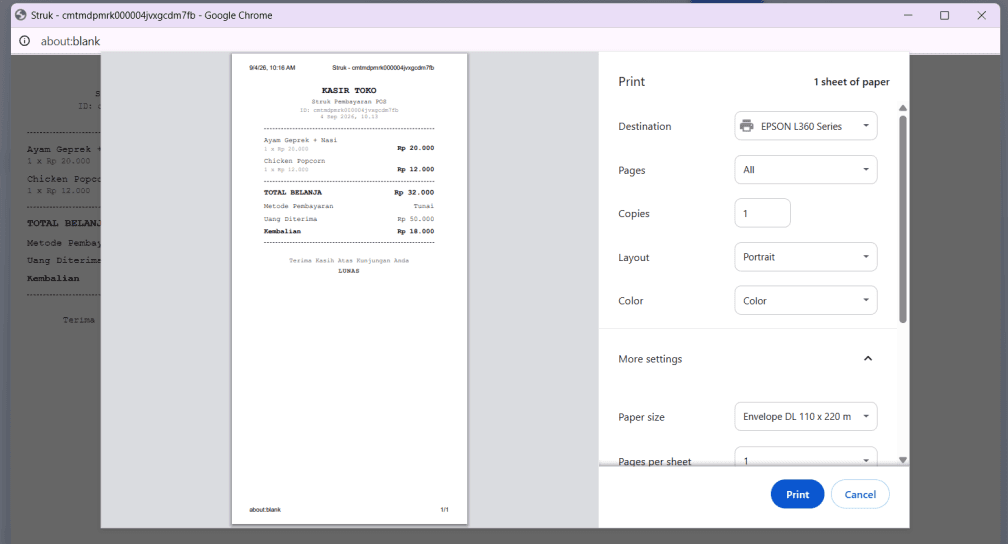Minimize the Chrome window

(908, 15)
